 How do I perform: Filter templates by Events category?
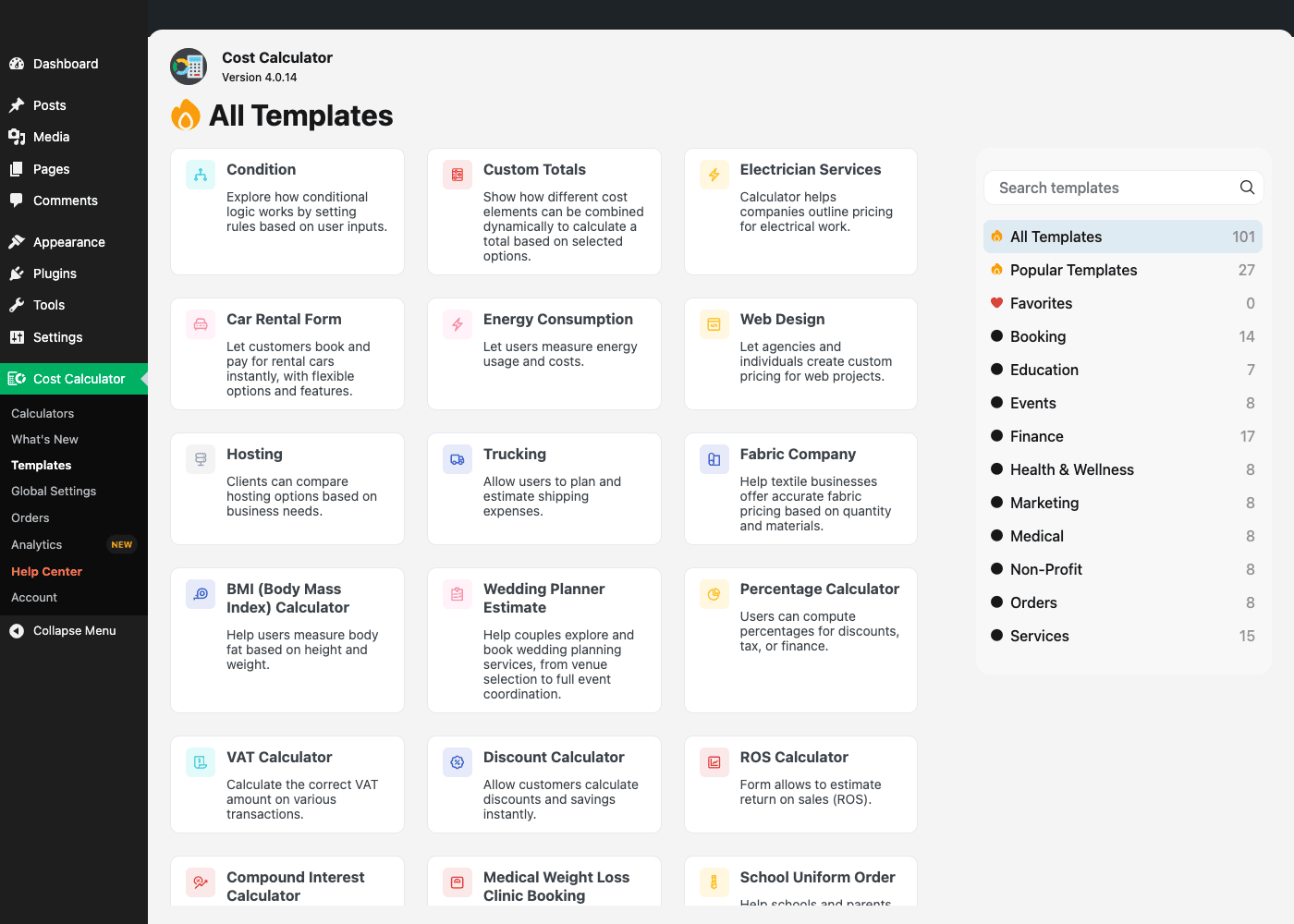tap(1123, 403)
